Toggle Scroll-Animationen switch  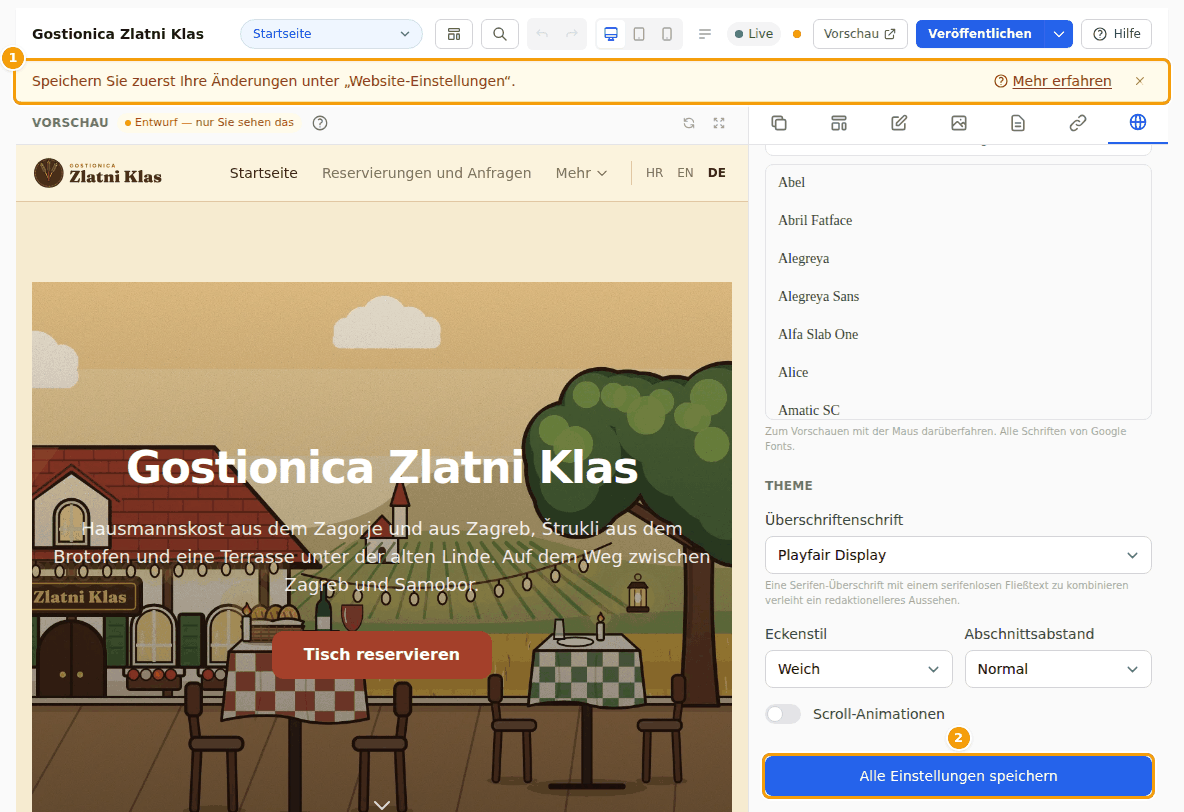click(783, 714)
